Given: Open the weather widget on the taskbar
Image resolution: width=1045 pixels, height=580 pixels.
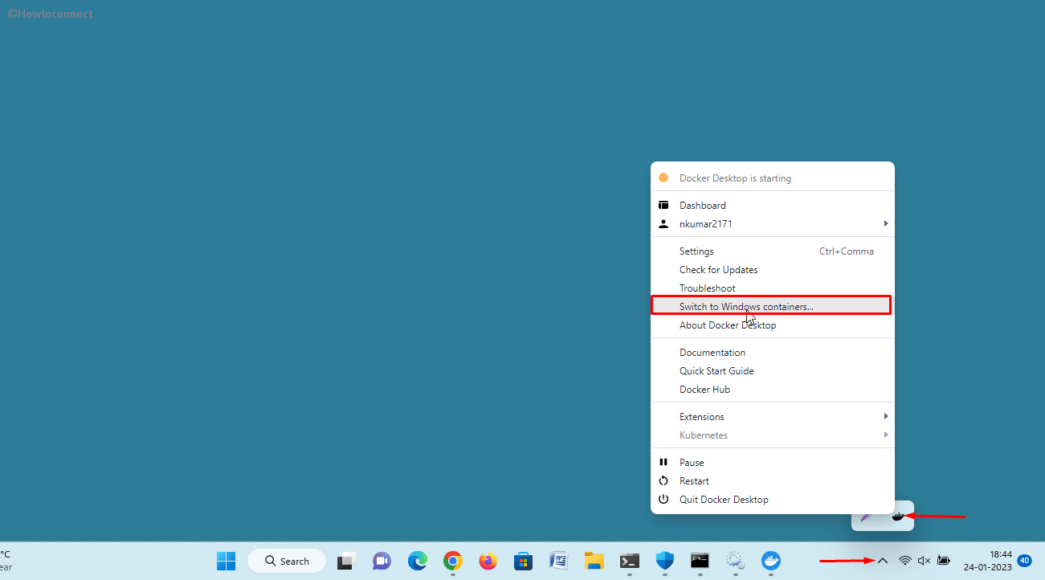Looking at the screenshot, I should click(7, 561).
